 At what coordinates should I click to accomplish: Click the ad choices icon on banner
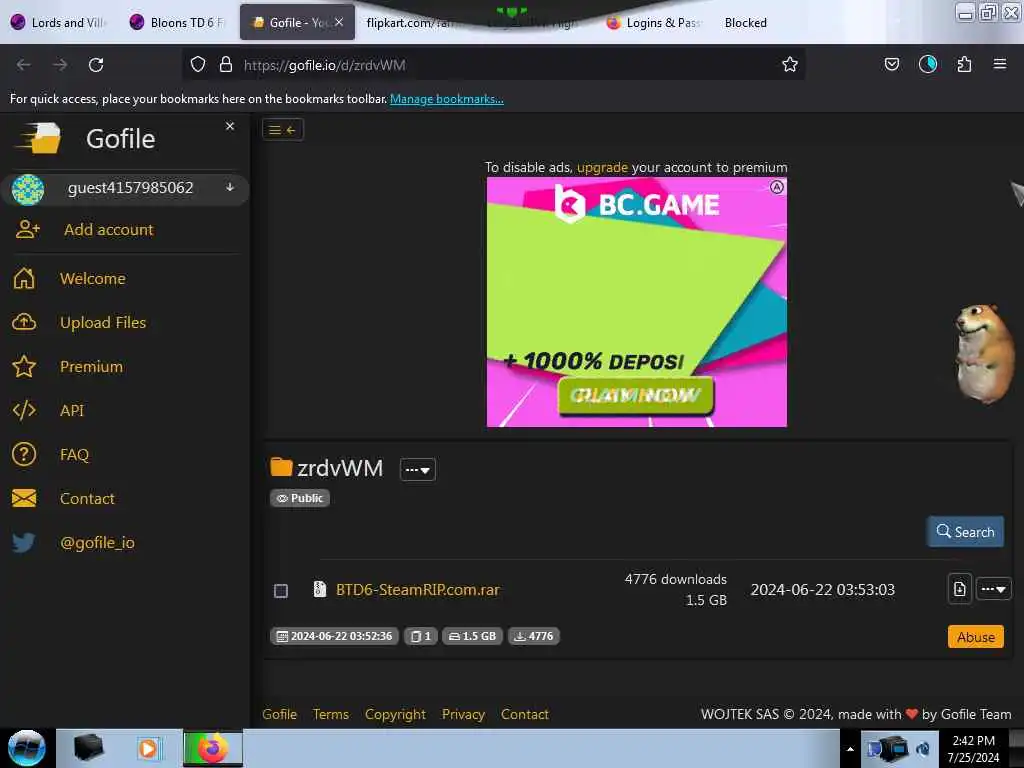[776, 187]
